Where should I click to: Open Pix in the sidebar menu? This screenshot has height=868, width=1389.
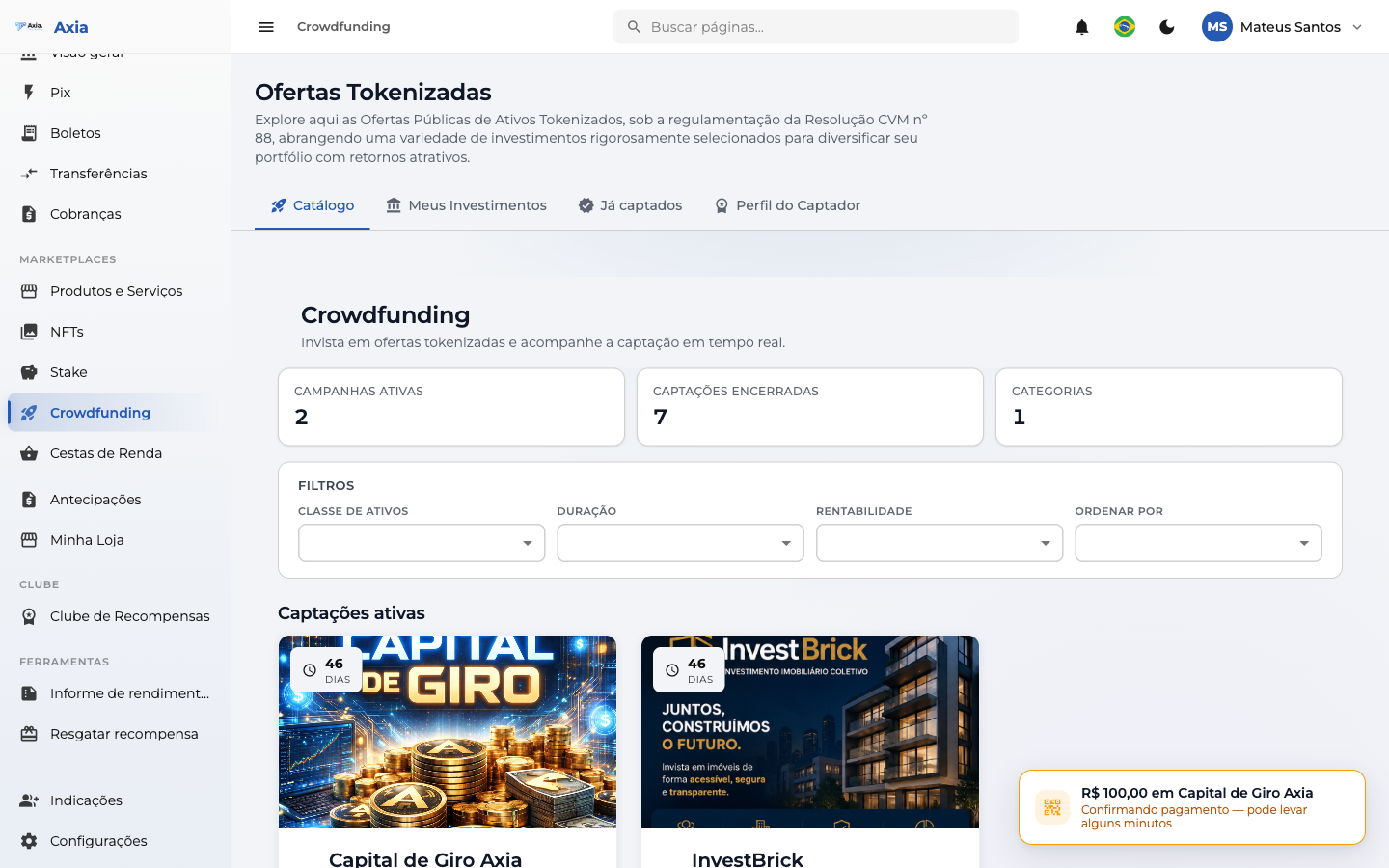click(116, 93)
